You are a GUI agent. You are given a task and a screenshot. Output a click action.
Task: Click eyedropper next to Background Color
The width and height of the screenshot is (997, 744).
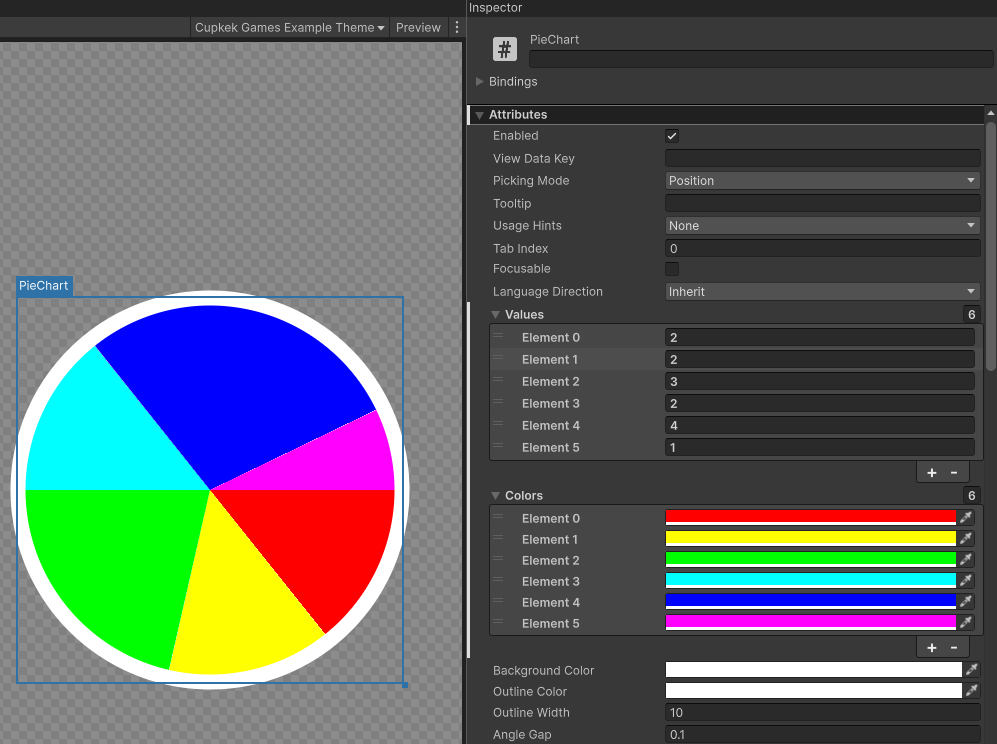971,670
